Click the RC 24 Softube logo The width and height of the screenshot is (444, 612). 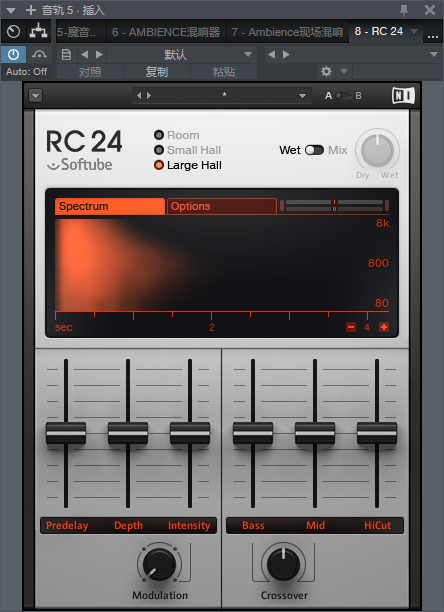(x=84, y=151)
